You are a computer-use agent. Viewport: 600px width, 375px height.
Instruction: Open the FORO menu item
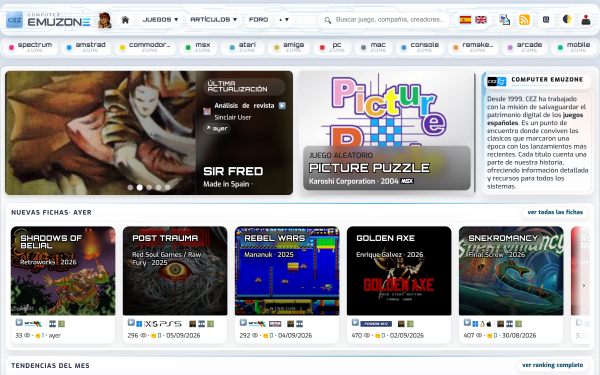click(258, 20)
